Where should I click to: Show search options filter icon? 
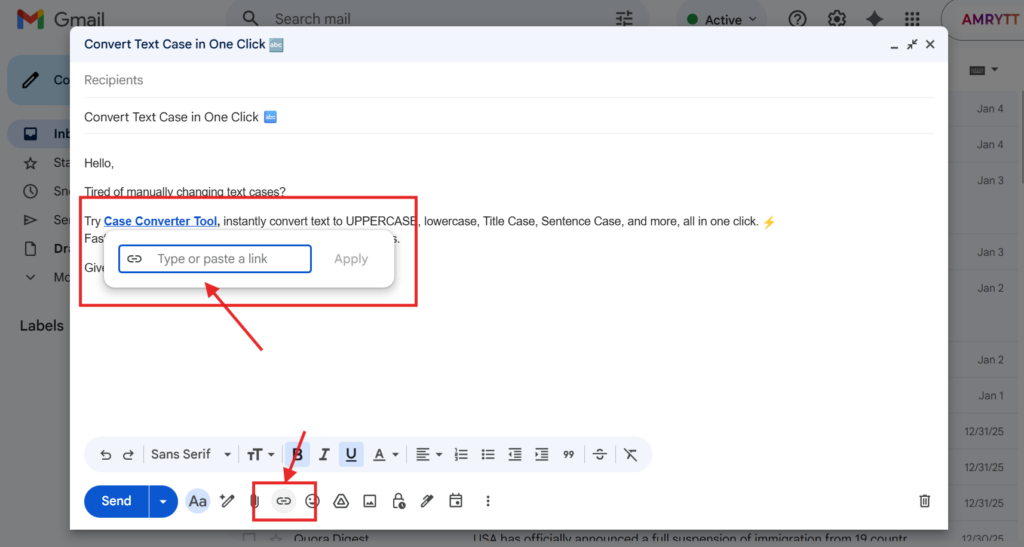tap(624, 19)
